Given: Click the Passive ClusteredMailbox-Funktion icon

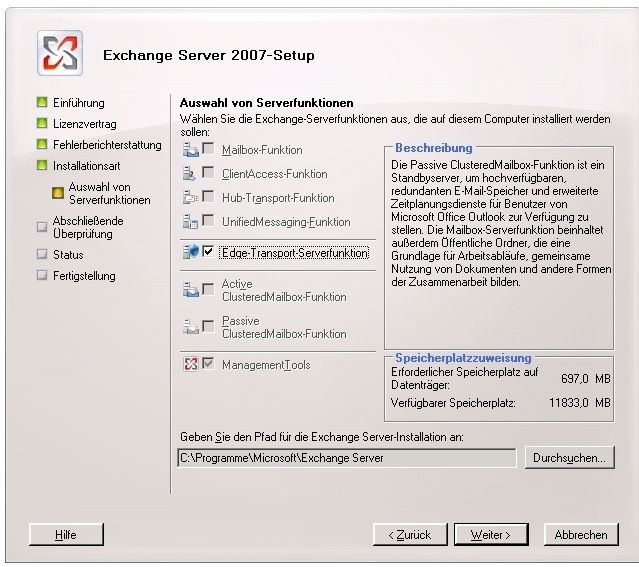Looking at the screenshot, I should click(191, 327).
